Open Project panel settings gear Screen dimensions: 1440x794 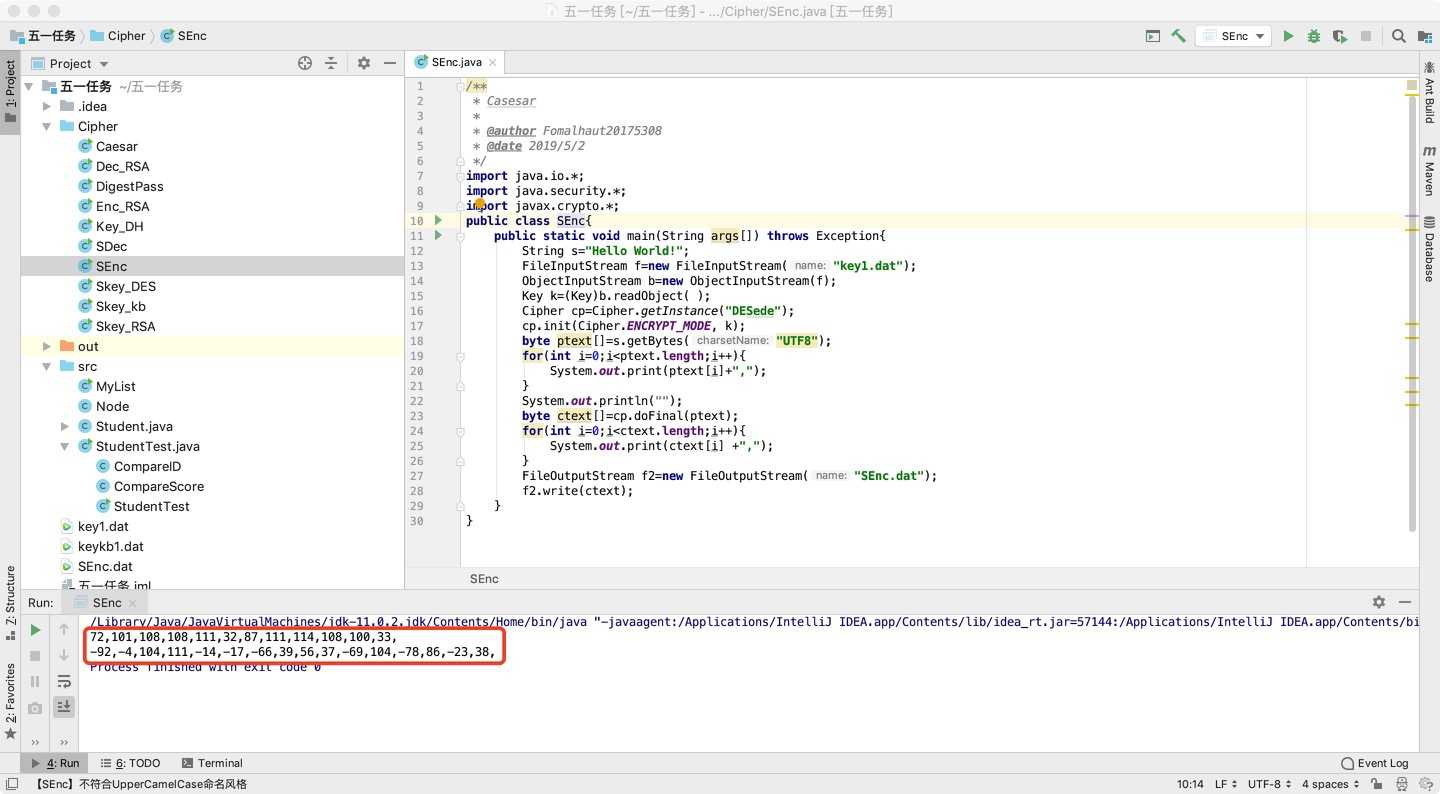[x=364, y=63]
